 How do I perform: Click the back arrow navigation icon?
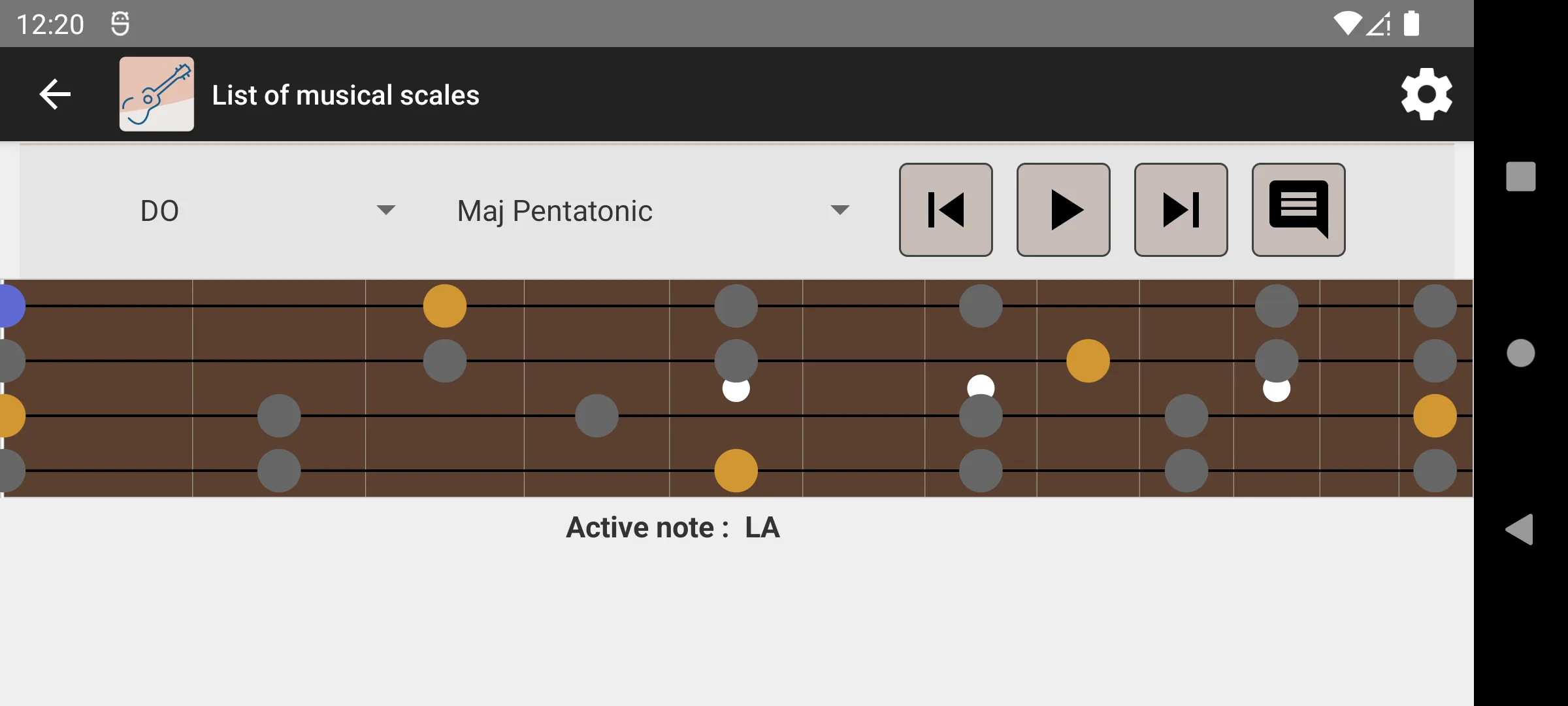[54, 94]
